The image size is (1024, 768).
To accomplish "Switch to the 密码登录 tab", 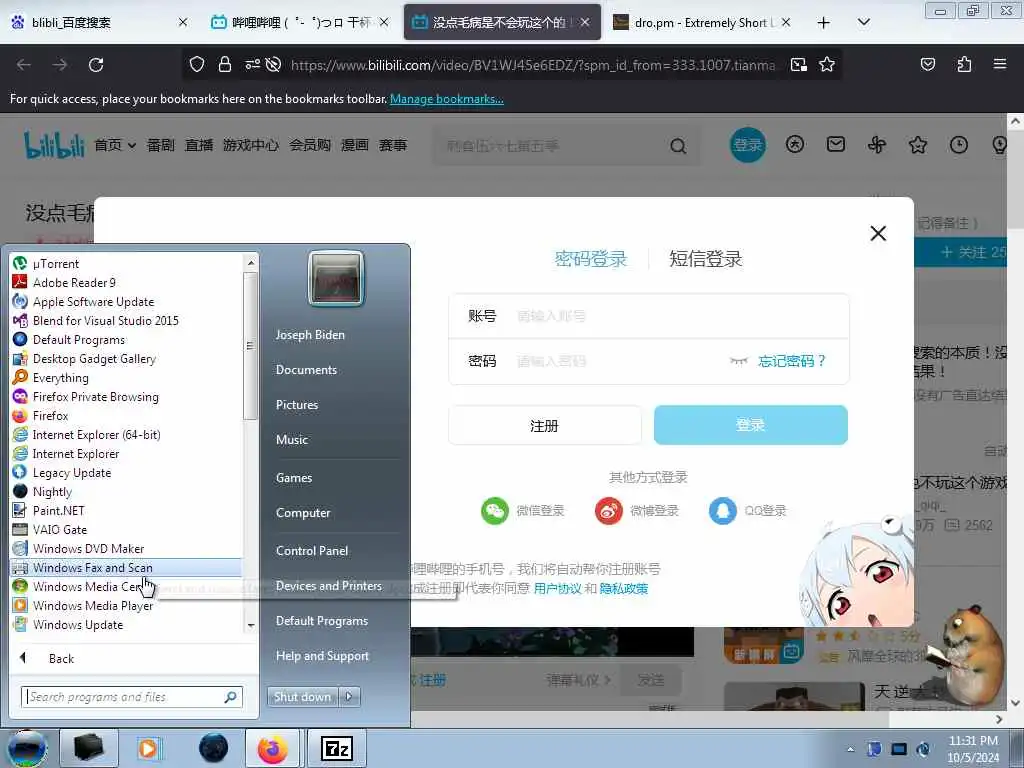I will [x=590, y=259].
